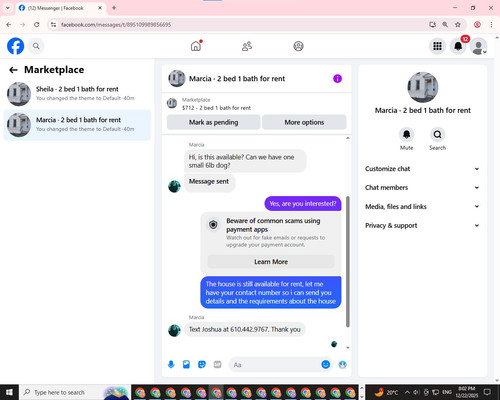Open the Groups icon in top navigation
This screenshot has width=500, height=400.
pos(298,46)
